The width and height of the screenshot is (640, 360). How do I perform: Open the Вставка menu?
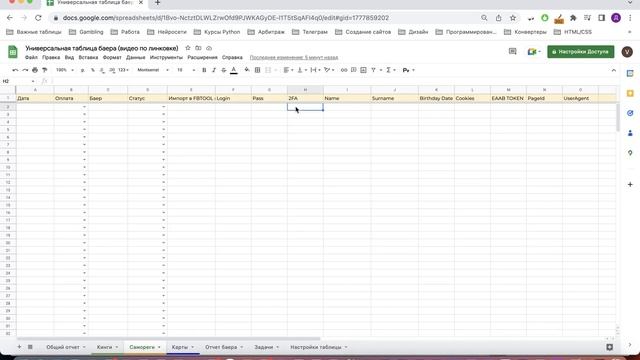pos(88,58)
